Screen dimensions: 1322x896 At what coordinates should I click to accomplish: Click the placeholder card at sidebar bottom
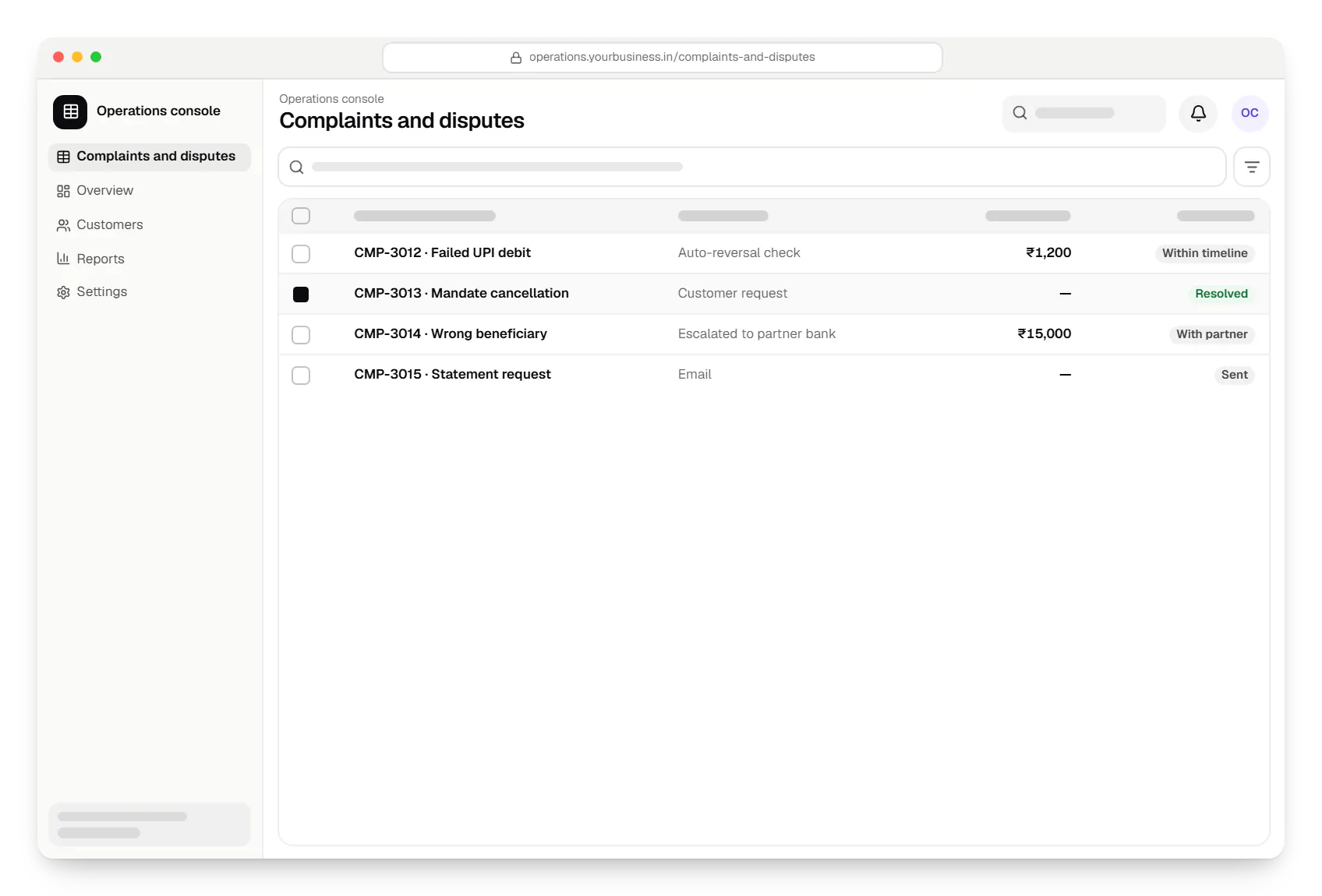150,824
